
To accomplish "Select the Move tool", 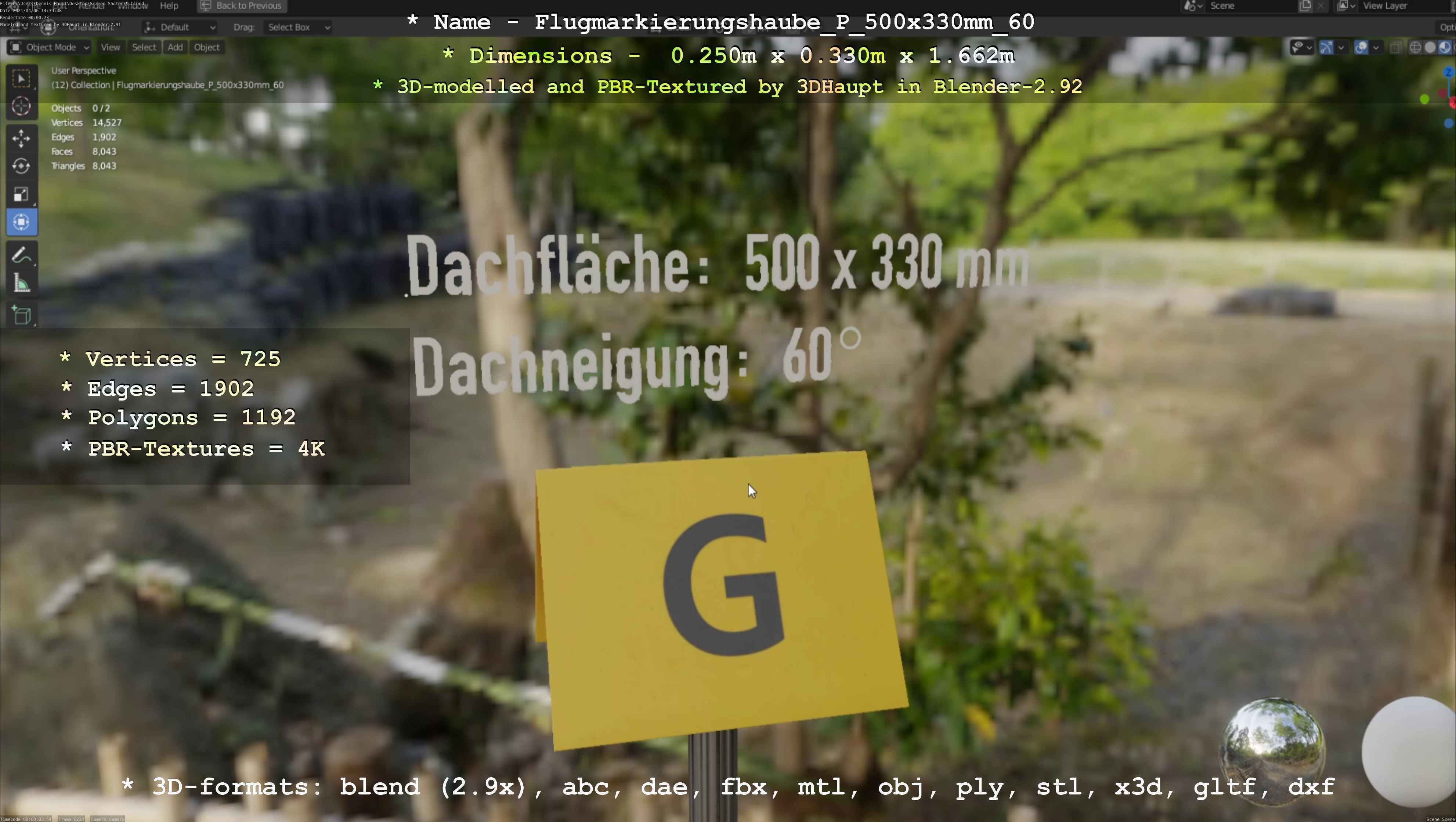I will tap(21, 138).
